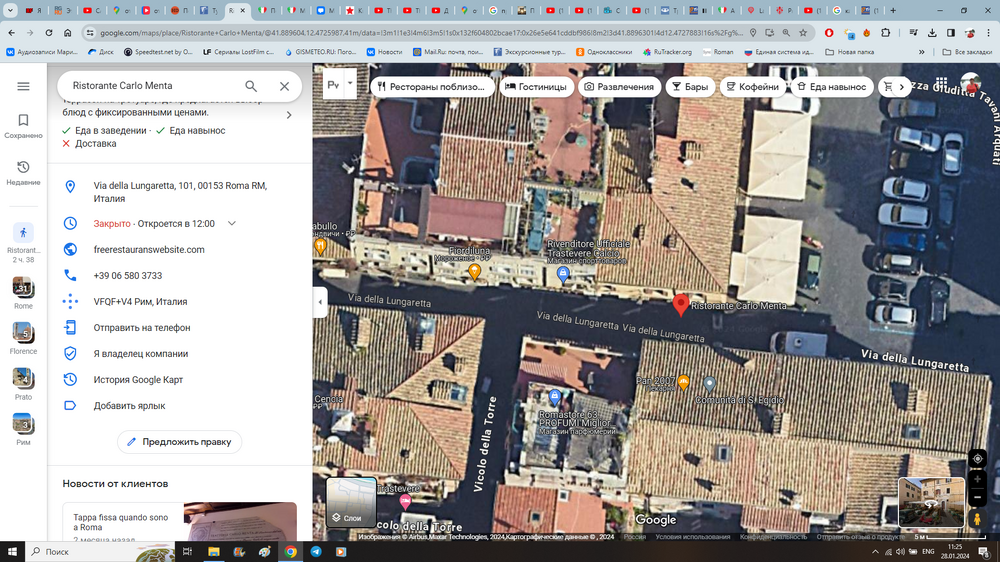Screen dimensions: 1000x562
Task: Click the Предложить правку button
Action: point(179,441)
